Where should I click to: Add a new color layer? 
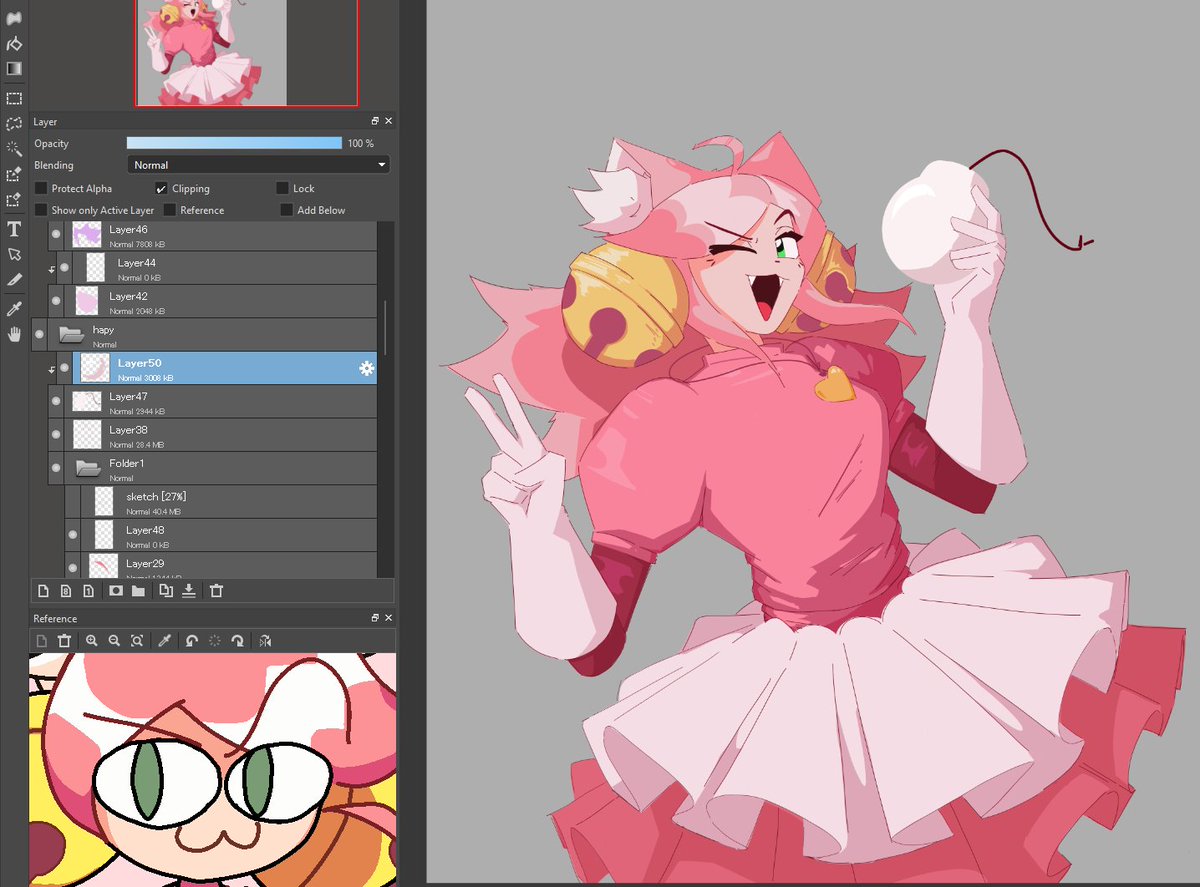pyautogui.click(x=43, y=591)
